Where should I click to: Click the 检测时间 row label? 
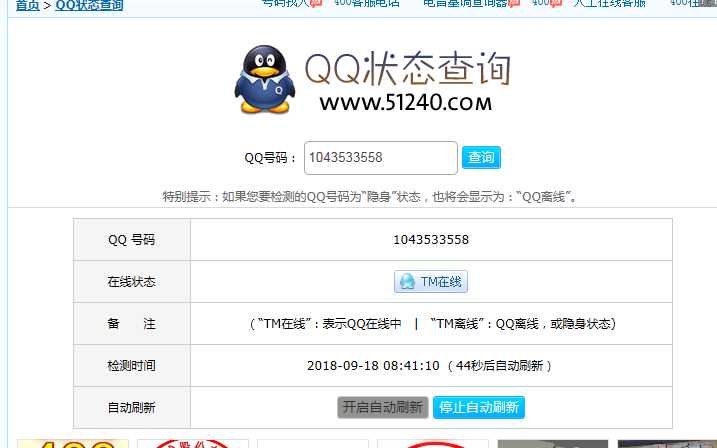click(x=132, y=366)
